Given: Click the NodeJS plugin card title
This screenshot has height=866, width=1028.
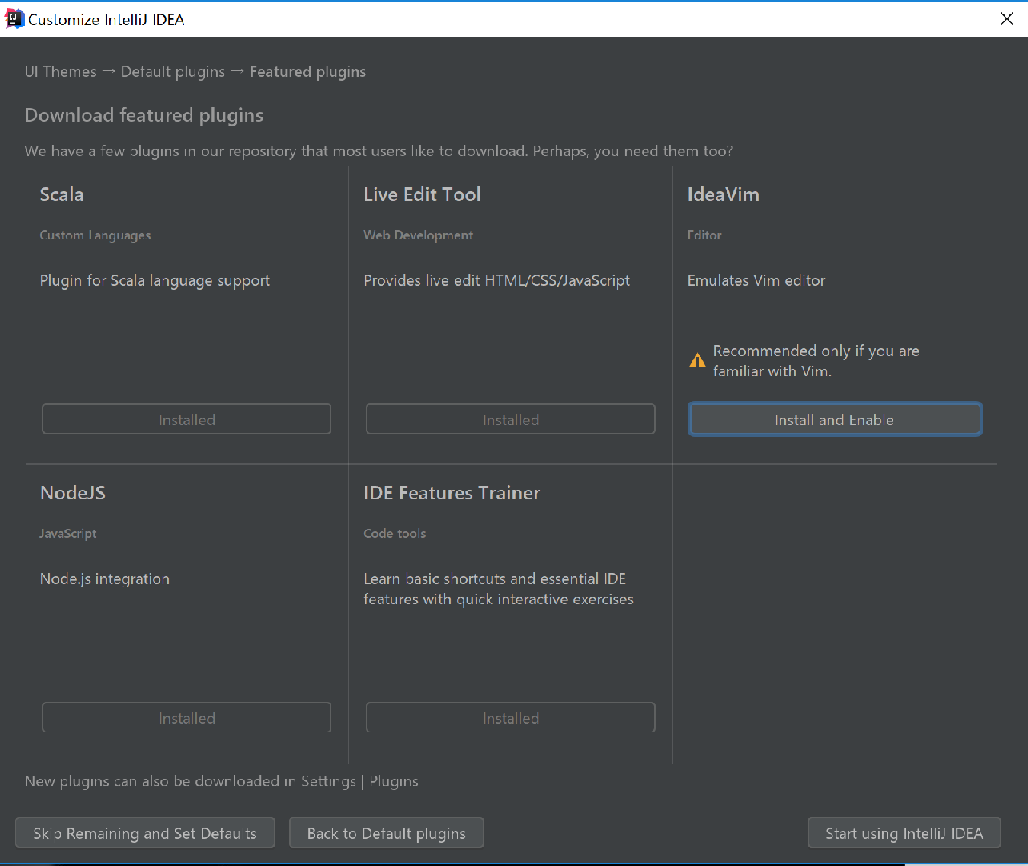Looking at the screenshot, I should (x=73, y=493).
